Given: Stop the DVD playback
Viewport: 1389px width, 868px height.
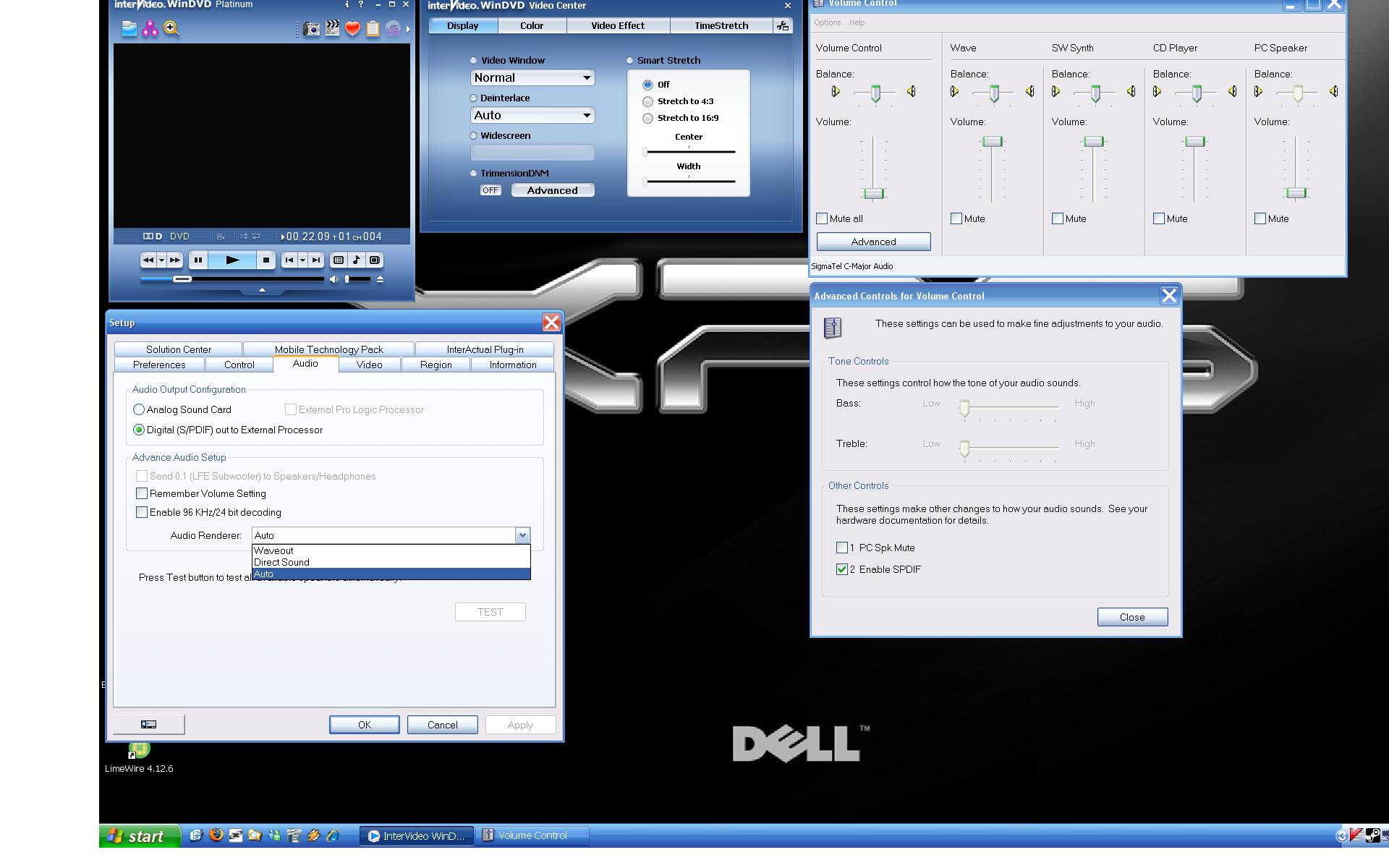Looking at the screenshot, I should point(266,260).
